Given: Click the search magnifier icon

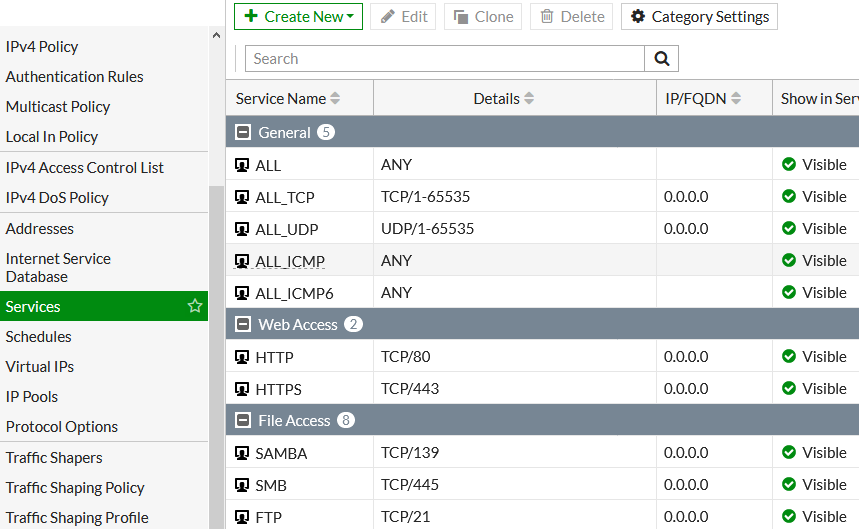Looking at the screenshot, I should pos(661,59).
